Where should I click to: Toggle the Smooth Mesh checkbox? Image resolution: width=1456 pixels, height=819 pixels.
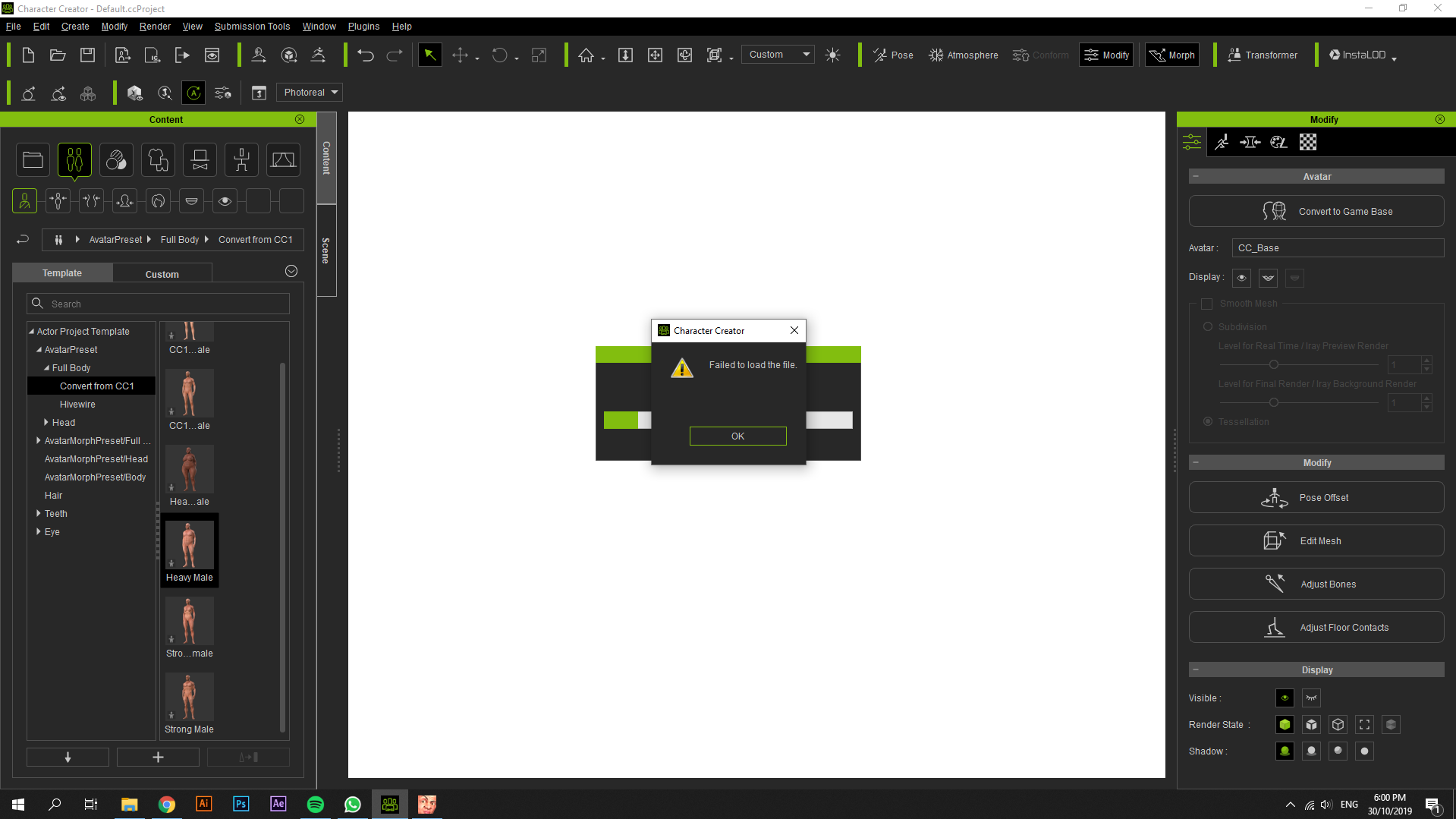1206,304
